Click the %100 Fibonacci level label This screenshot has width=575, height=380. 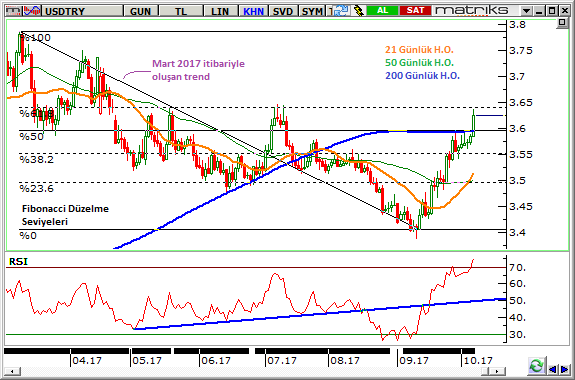[x=36, y=38]
